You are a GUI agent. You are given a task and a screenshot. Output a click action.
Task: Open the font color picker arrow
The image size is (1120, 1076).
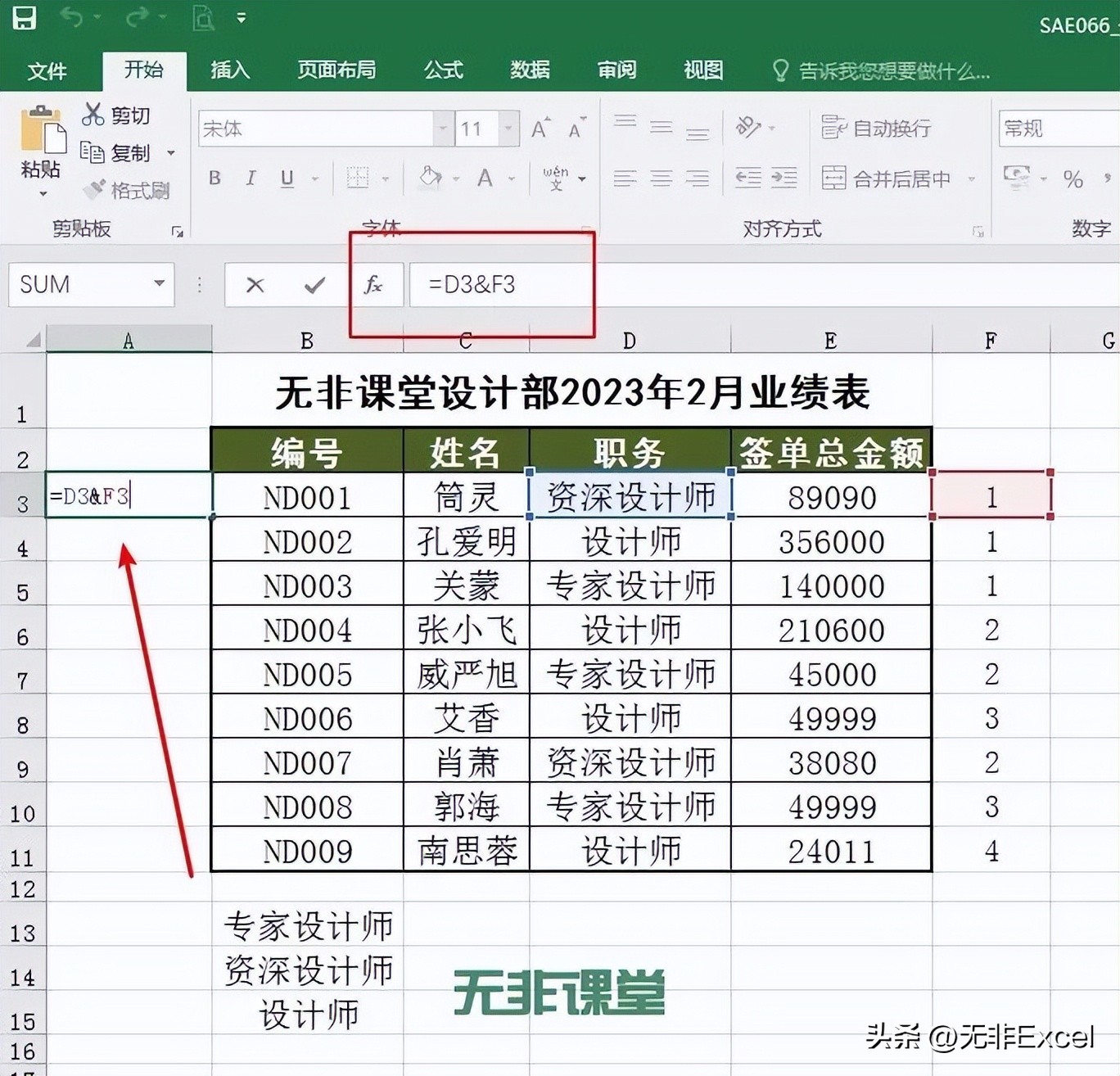point(512,180)
